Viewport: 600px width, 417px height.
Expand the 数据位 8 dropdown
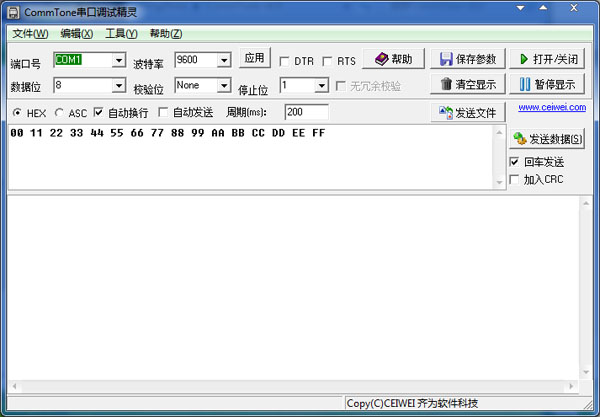(x=119, y=85)
